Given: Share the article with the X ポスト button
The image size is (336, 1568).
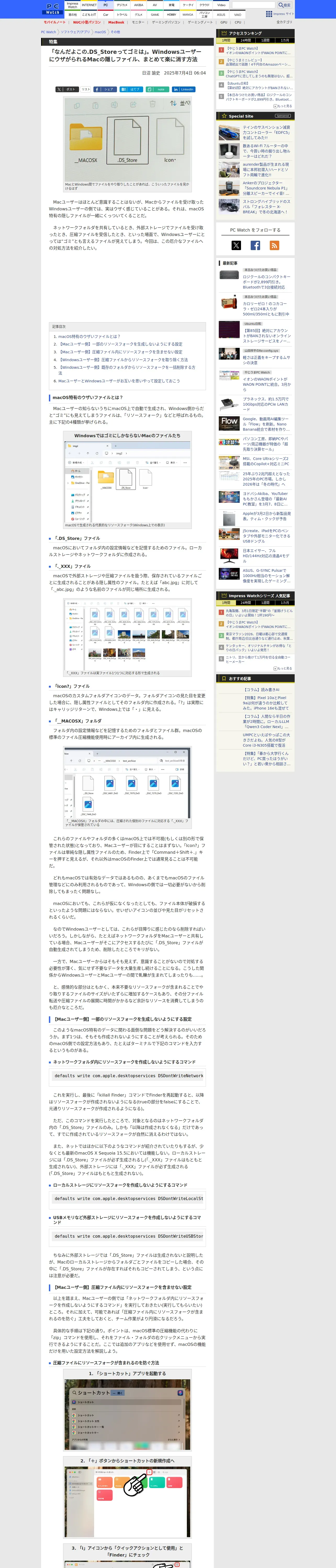Looking at the screenshot, I should pos(66,89).
